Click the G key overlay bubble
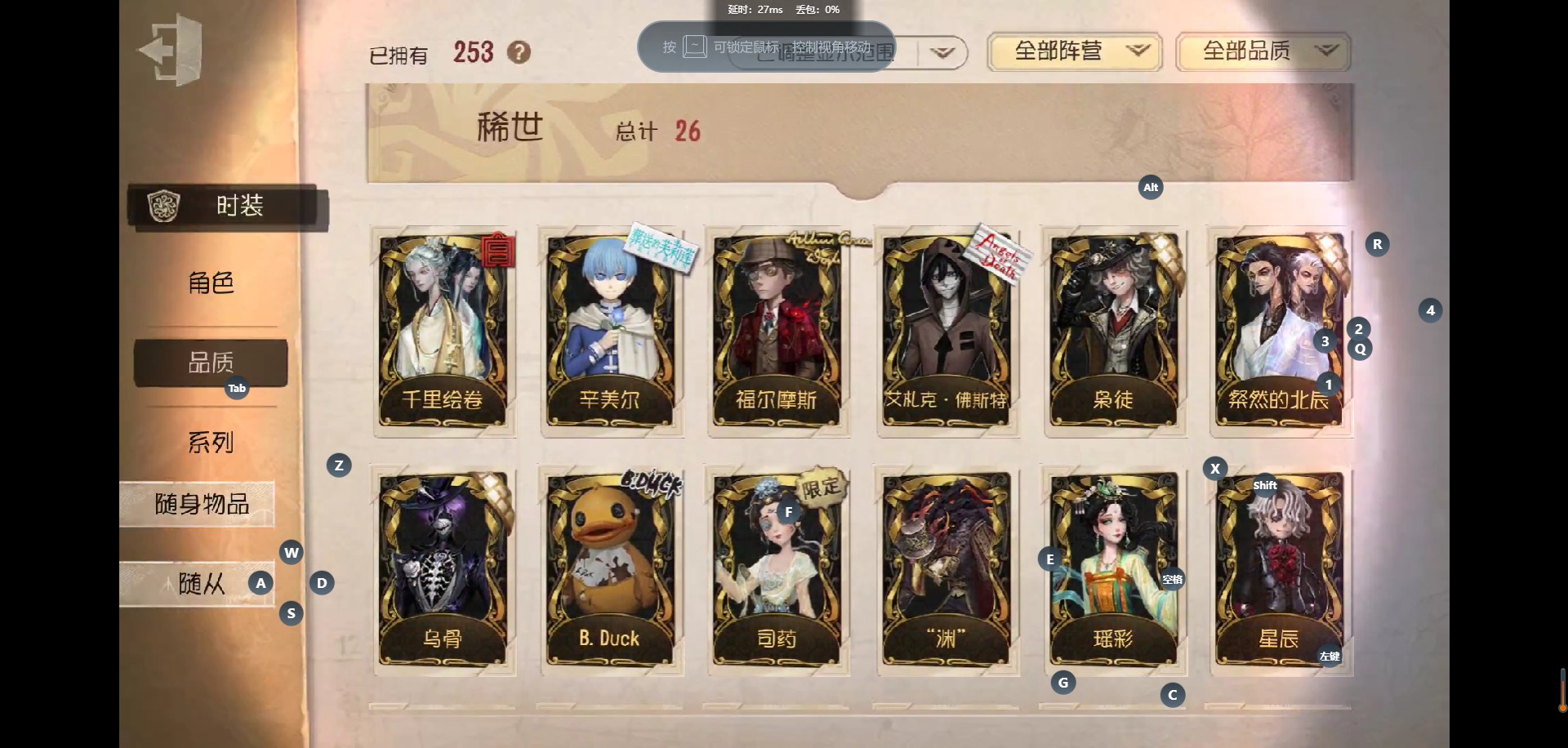 (1062, 683)
